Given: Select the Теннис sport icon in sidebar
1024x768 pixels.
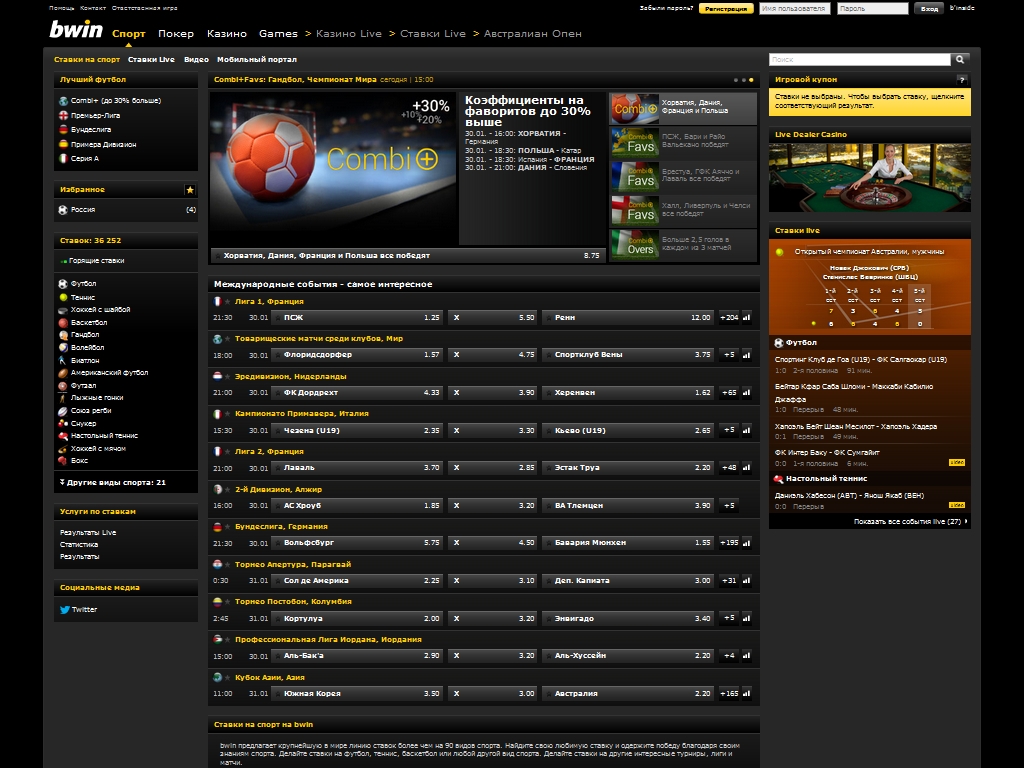Looking at the screenshot, I should tap(64, 297).
